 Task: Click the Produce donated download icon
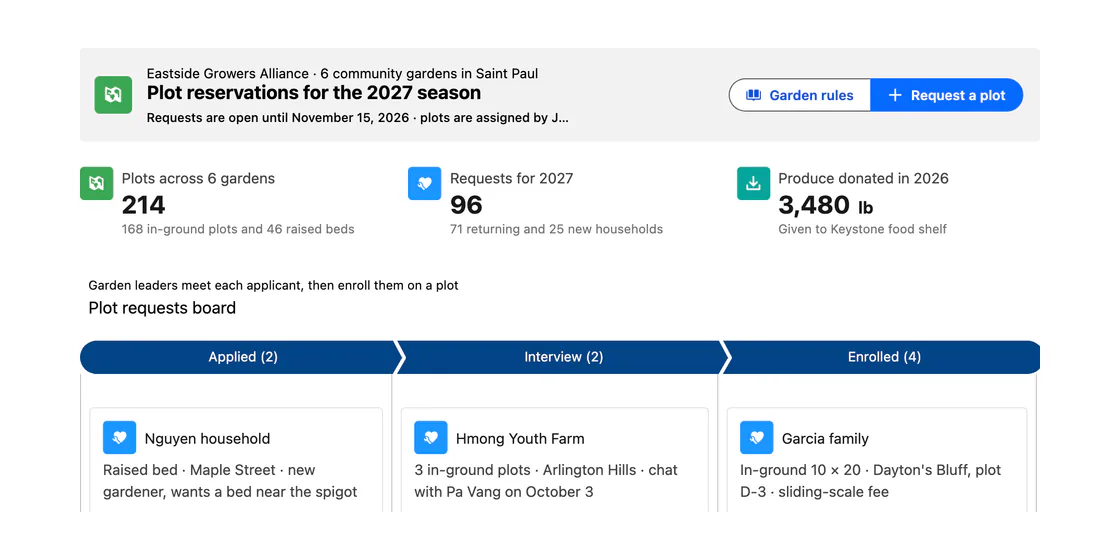tap(754, 184)
